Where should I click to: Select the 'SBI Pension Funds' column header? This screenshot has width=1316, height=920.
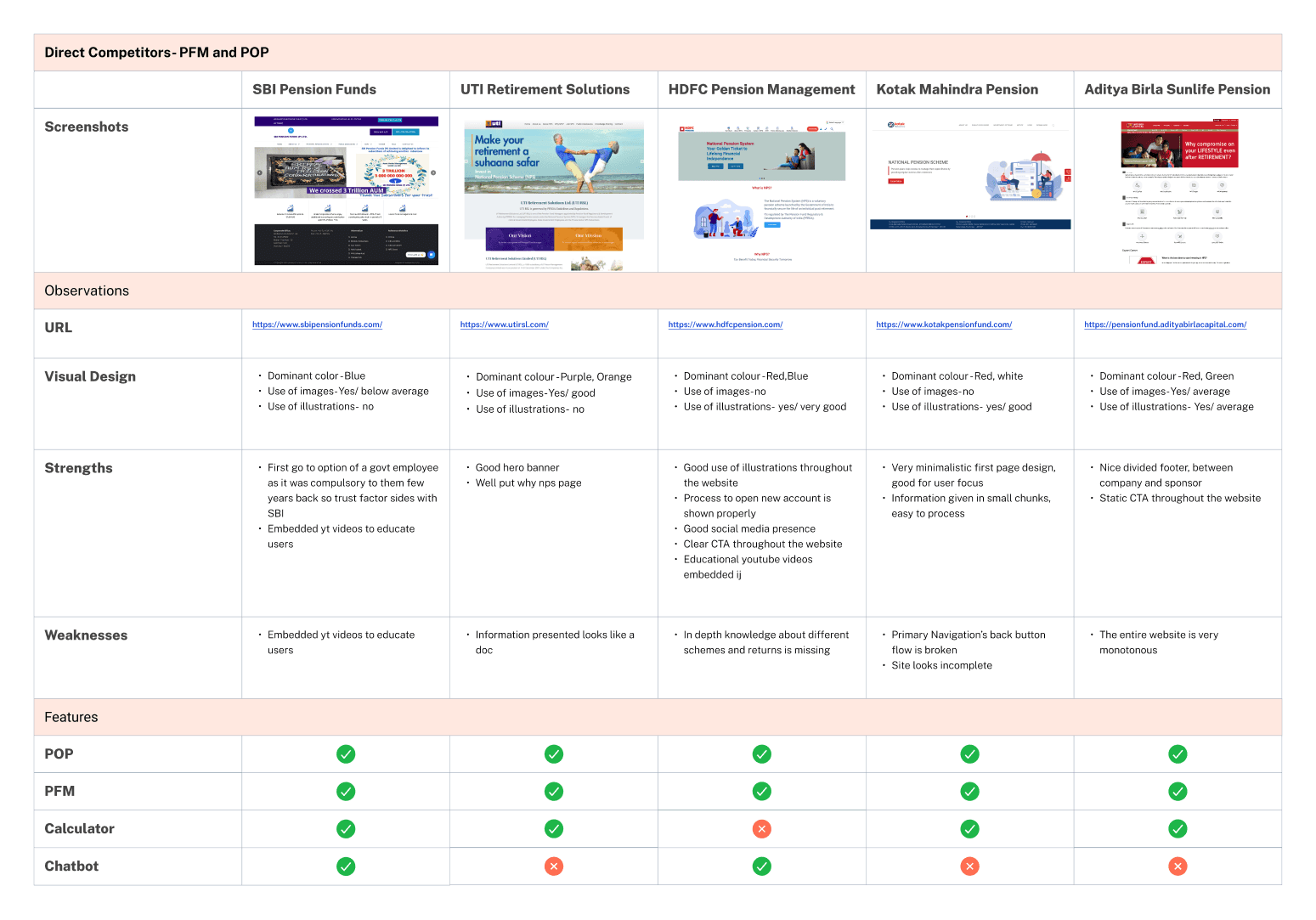(314, 90)
